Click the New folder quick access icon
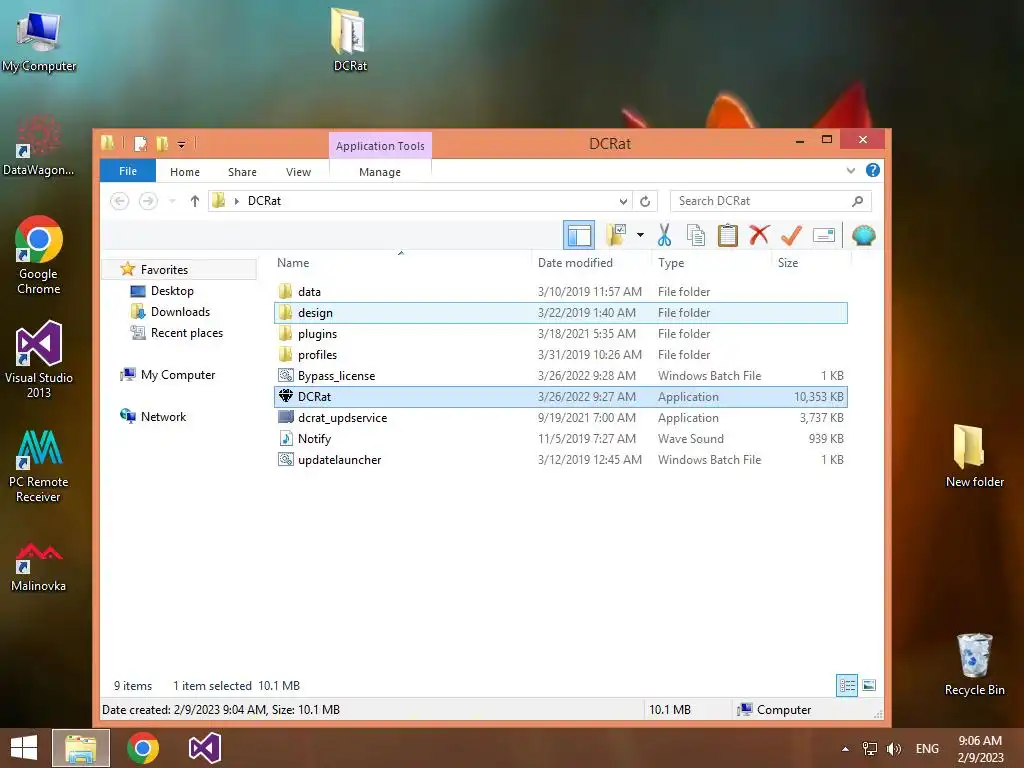 click(x=162, y=143)
